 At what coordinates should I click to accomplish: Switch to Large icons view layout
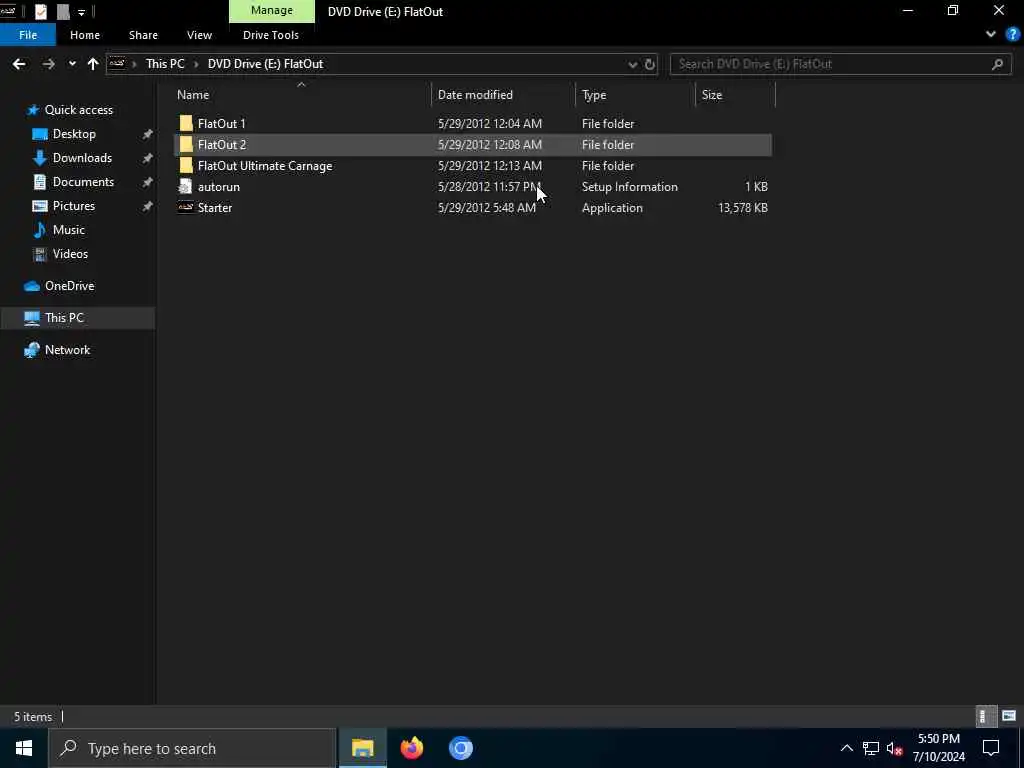point(1008,716)
